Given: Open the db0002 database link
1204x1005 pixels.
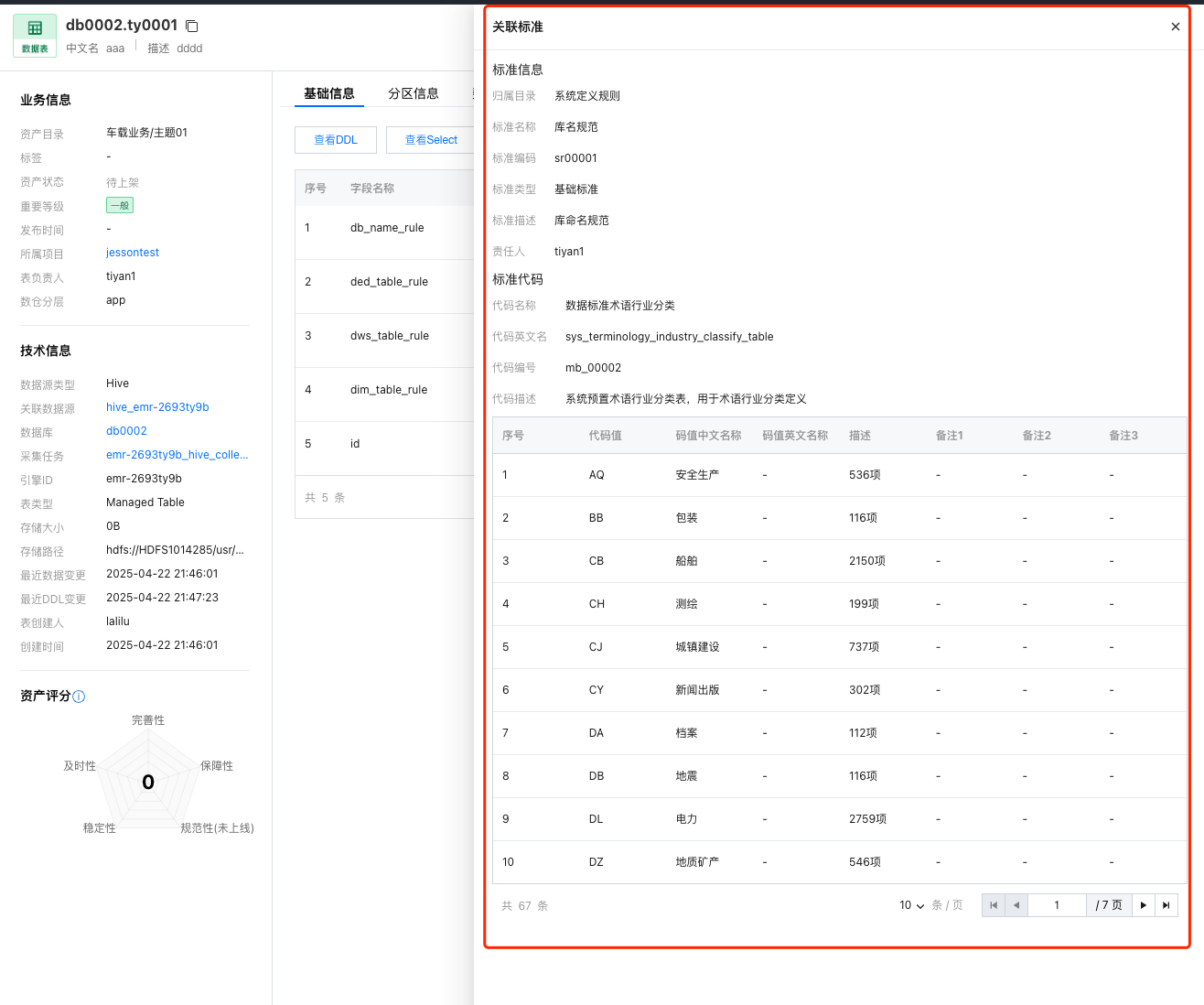Looking at the screenshot, I should (126, 431).
